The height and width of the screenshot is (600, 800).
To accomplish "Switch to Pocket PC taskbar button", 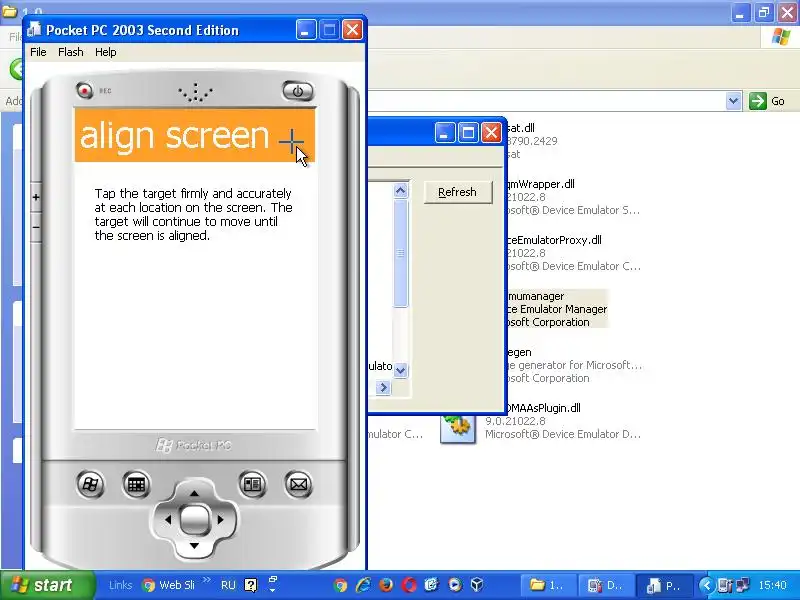I will [664, 585].
